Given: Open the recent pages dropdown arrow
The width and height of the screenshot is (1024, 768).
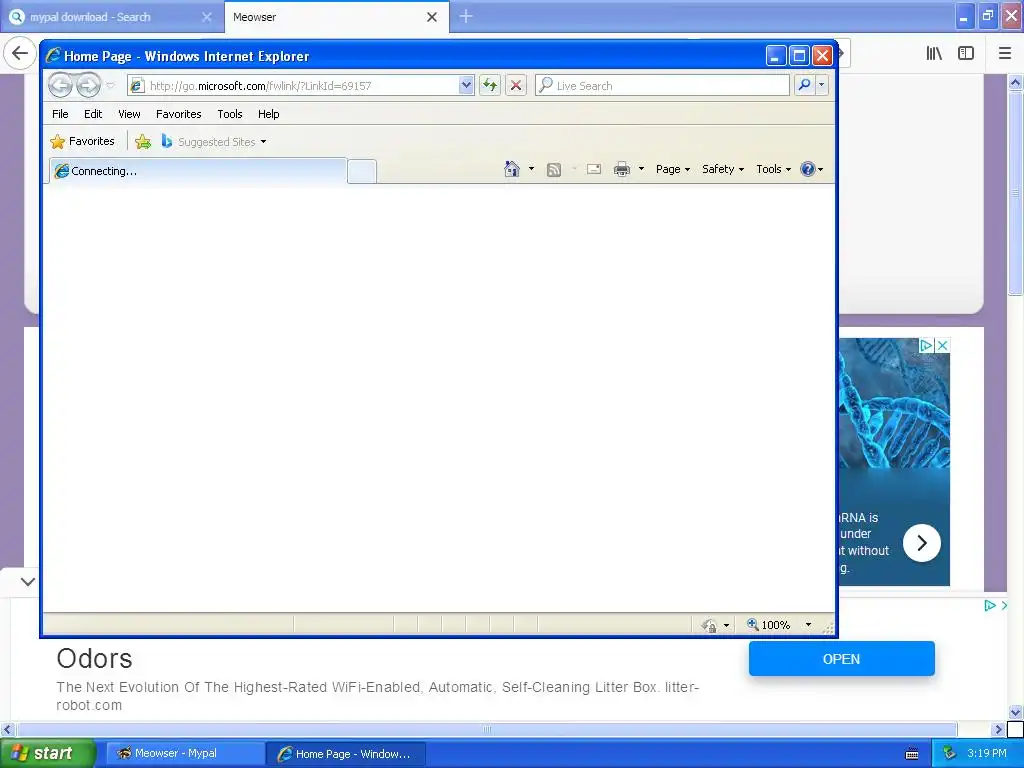Looking at the screenshot, I should [110, 86].
